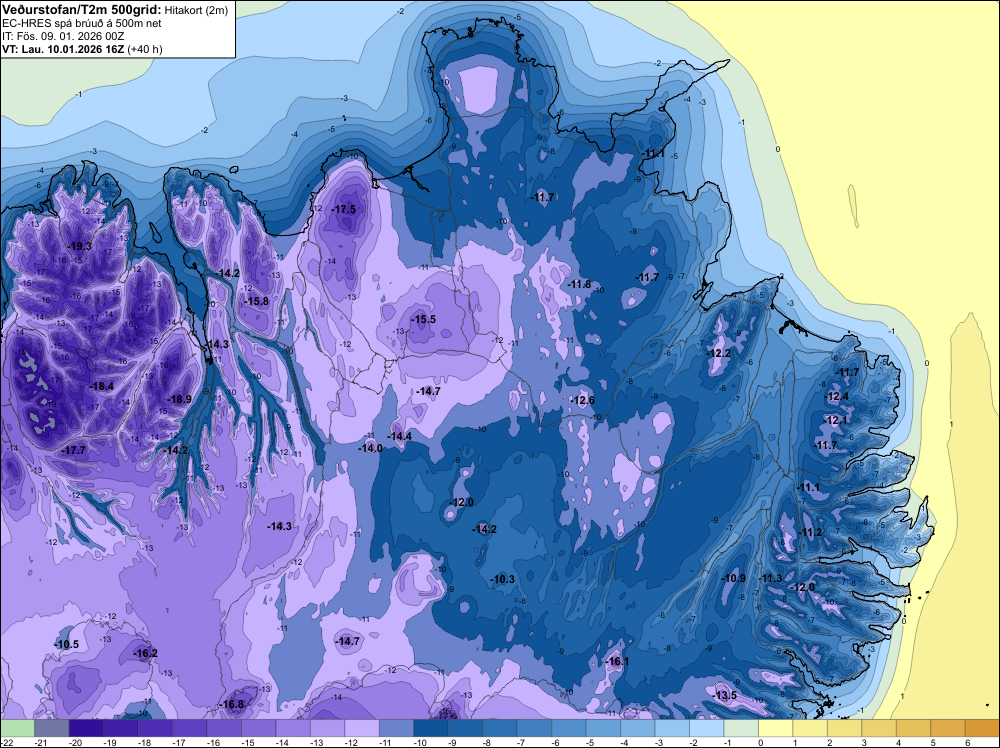Click the -12.4 temperature value
1000x748 pixels.
pyautogui.click(x=837, y=397)
